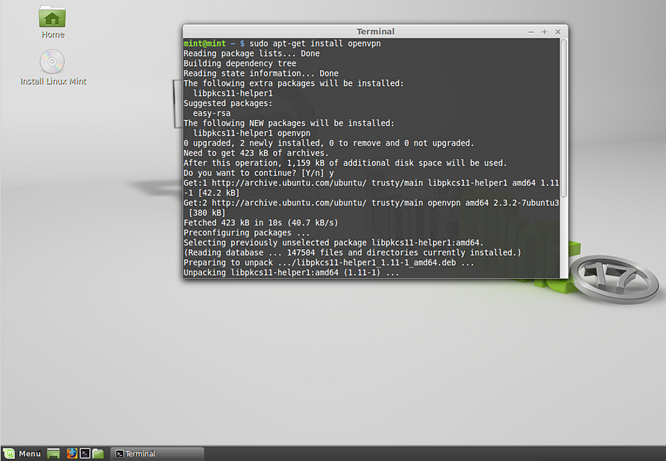Click the 'Preconfiguring packages ...' line

point(247,233)
